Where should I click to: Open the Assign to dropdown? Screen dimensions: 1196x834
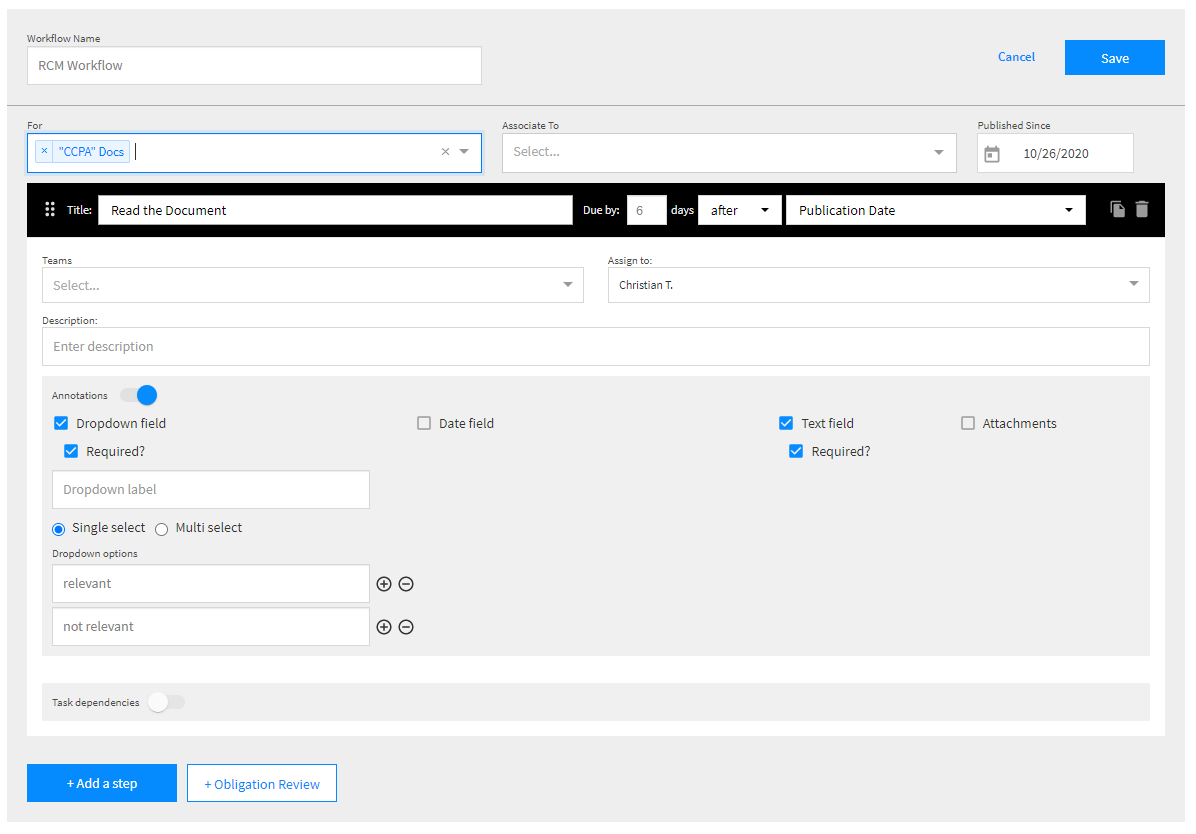[x=878, y=285]
